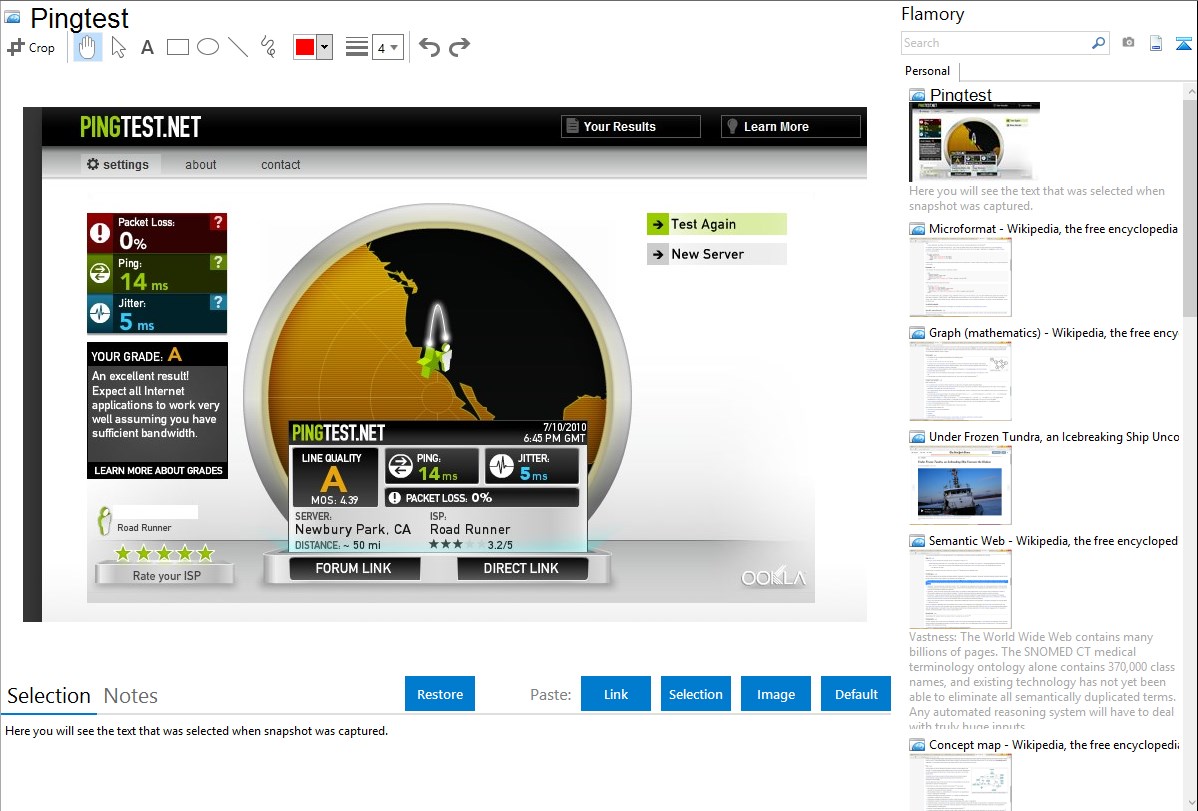1198x811 pixels.
Task: Click the search magnifier icon
Action: coord(1099,43)
